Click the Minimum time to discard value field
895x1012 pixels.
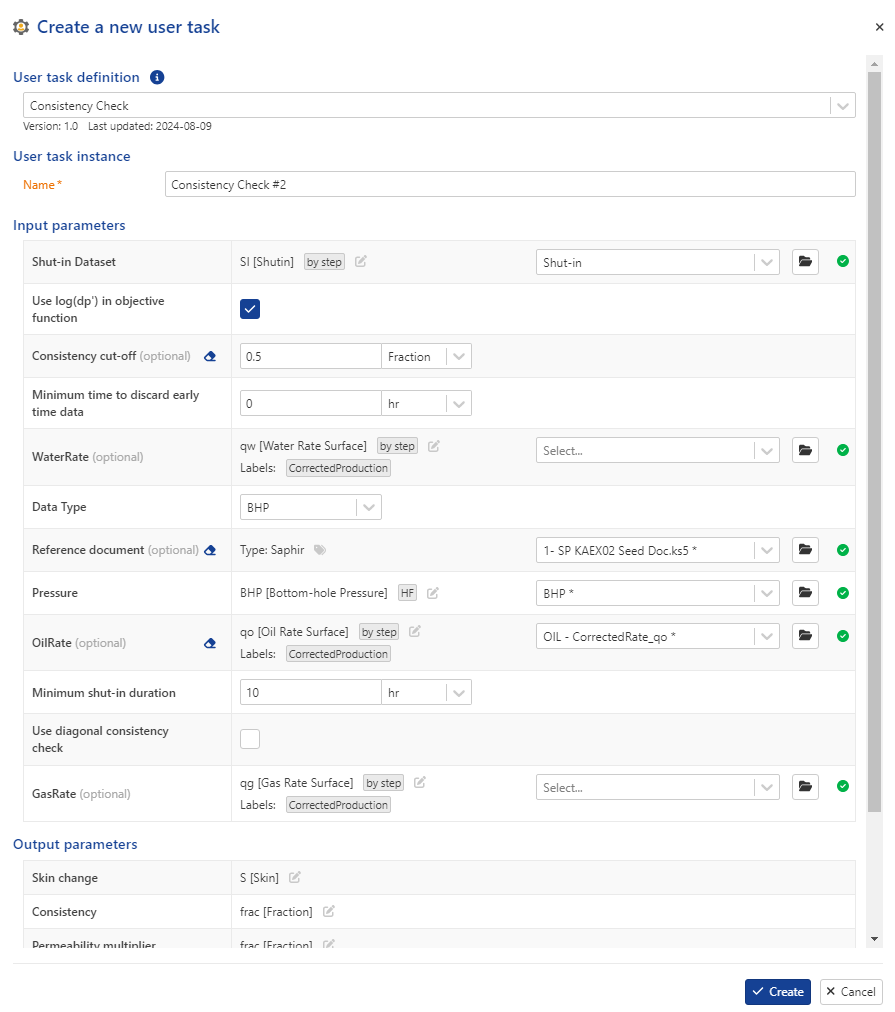tap(310, 403)
